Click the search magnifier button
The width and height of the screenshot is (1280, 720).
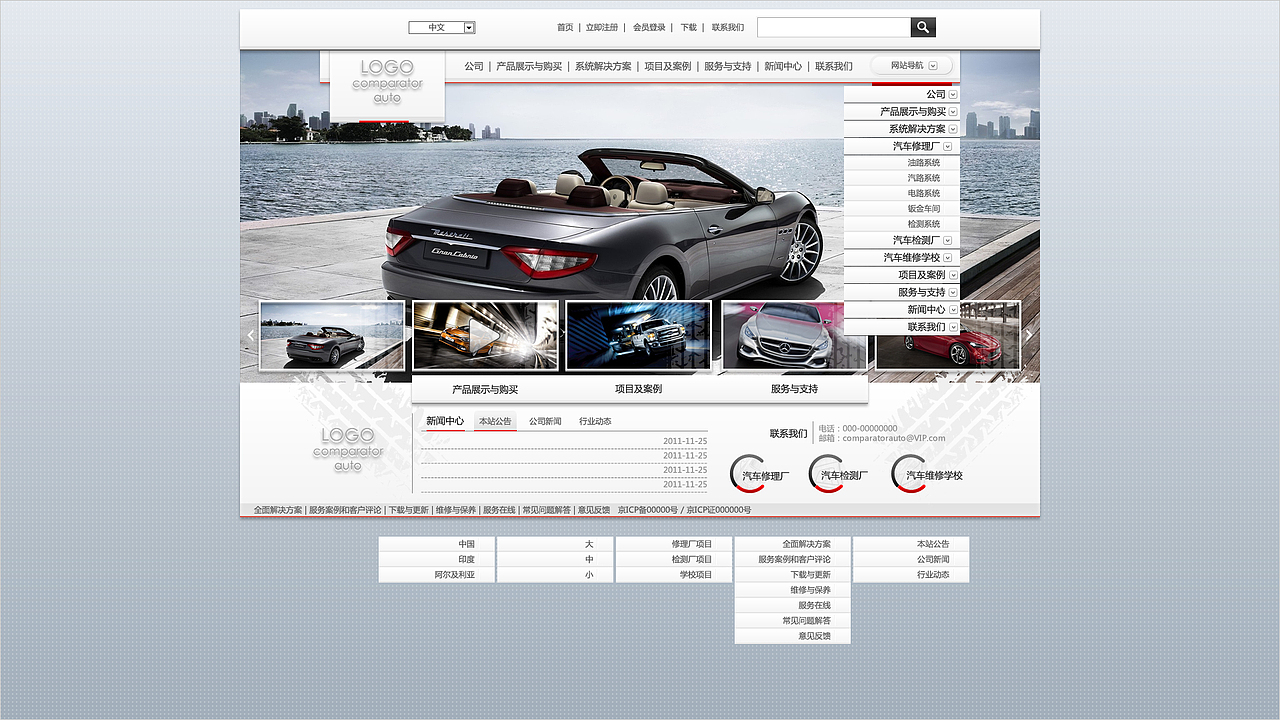click(923, 27)
